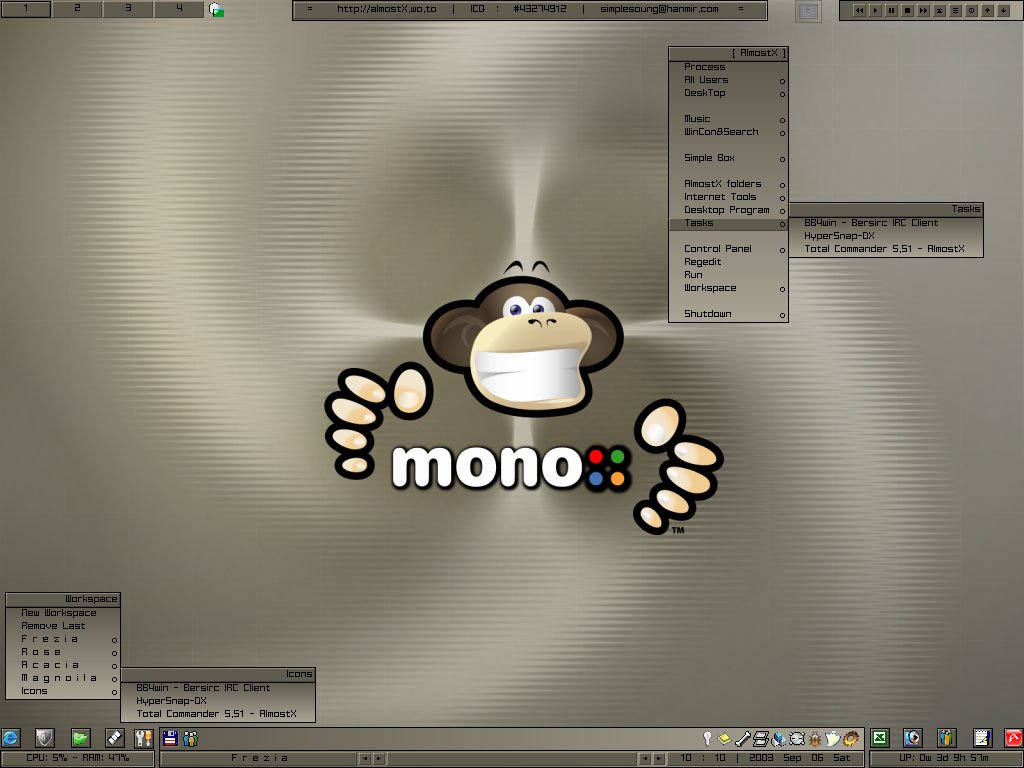The width and height of the screenshot is (1024, 768).
Task: Open the media player shortcut icon
Action: coord(912,738)
